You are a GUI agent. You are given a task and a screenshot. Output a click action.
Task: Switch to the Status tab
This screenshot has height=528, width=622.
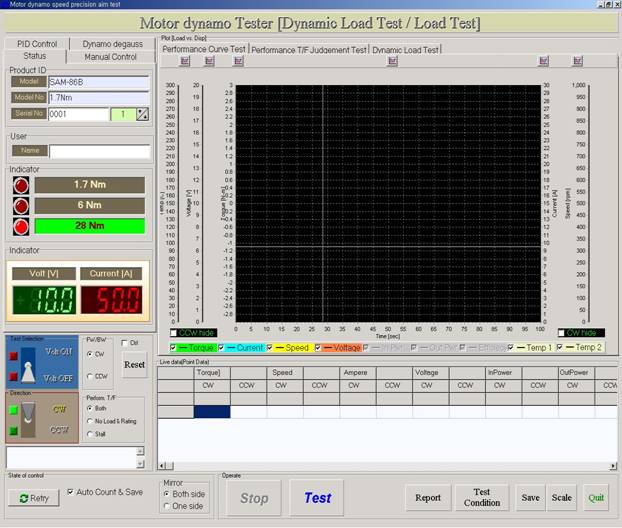pos(35,56)
